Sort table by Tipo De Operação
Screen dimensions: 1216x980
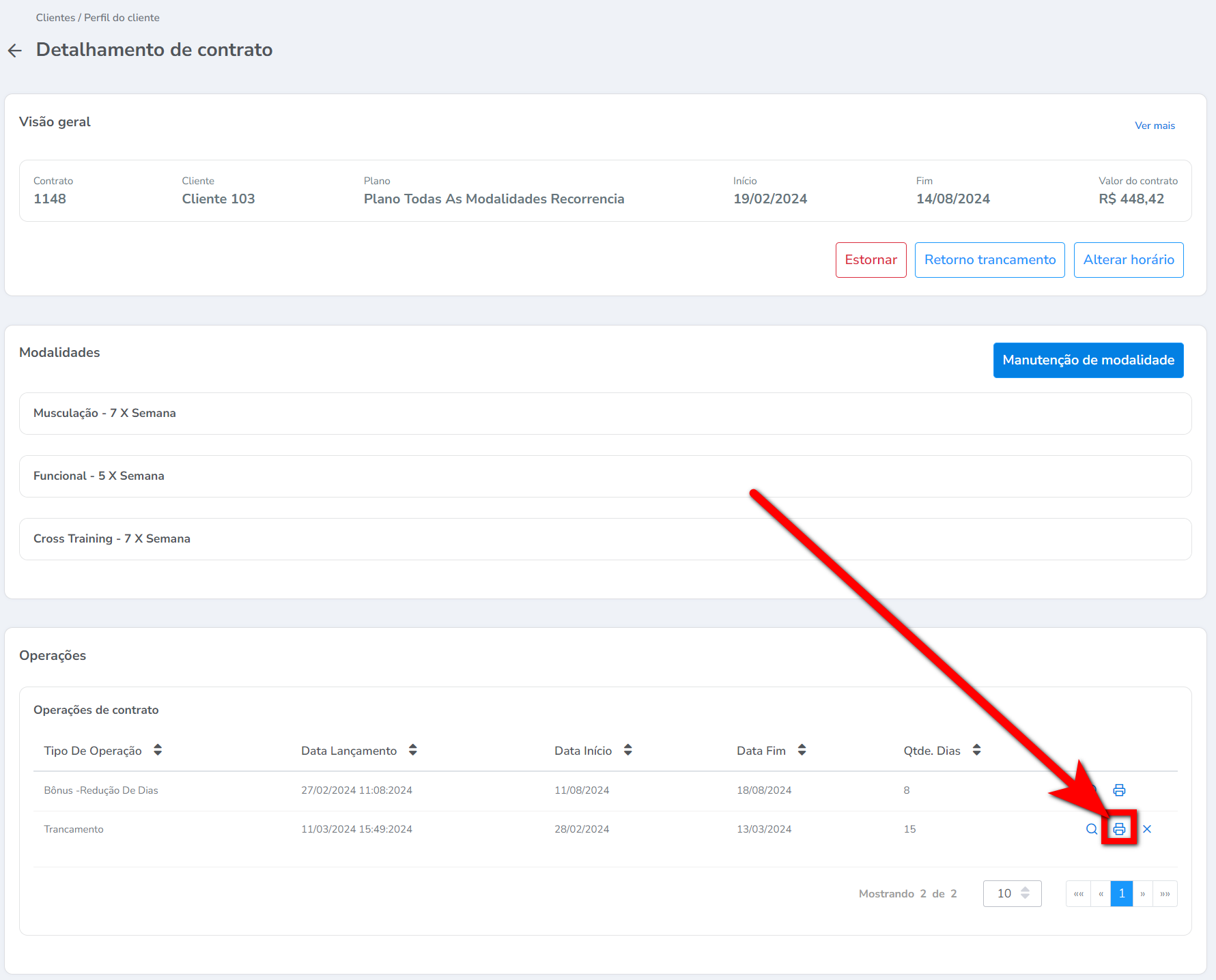[x=158, y=750]
